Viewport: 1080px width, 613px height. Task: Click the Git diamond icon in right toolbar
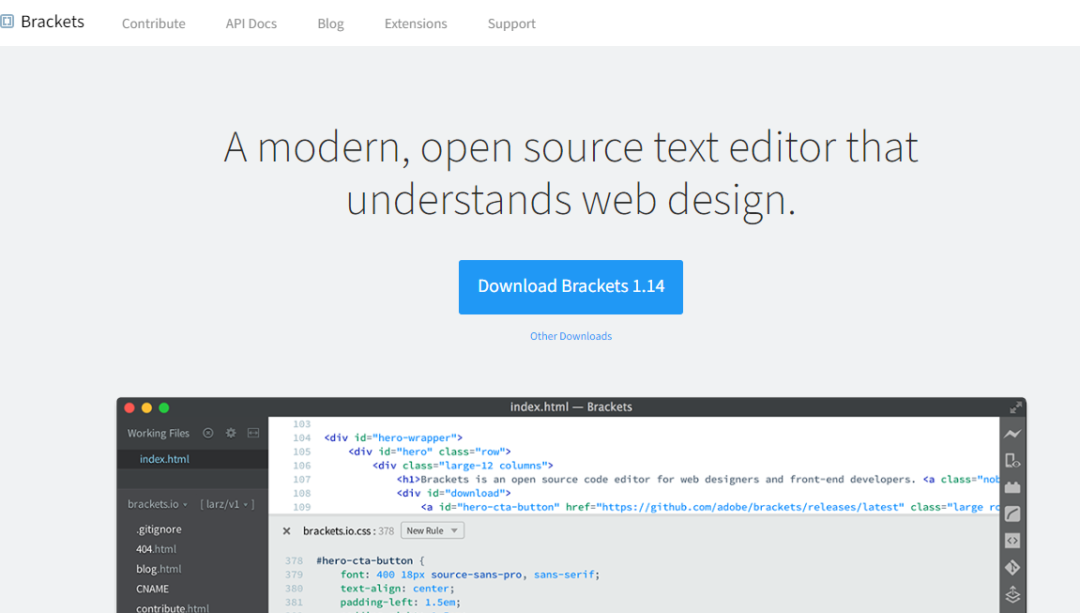1012,568
